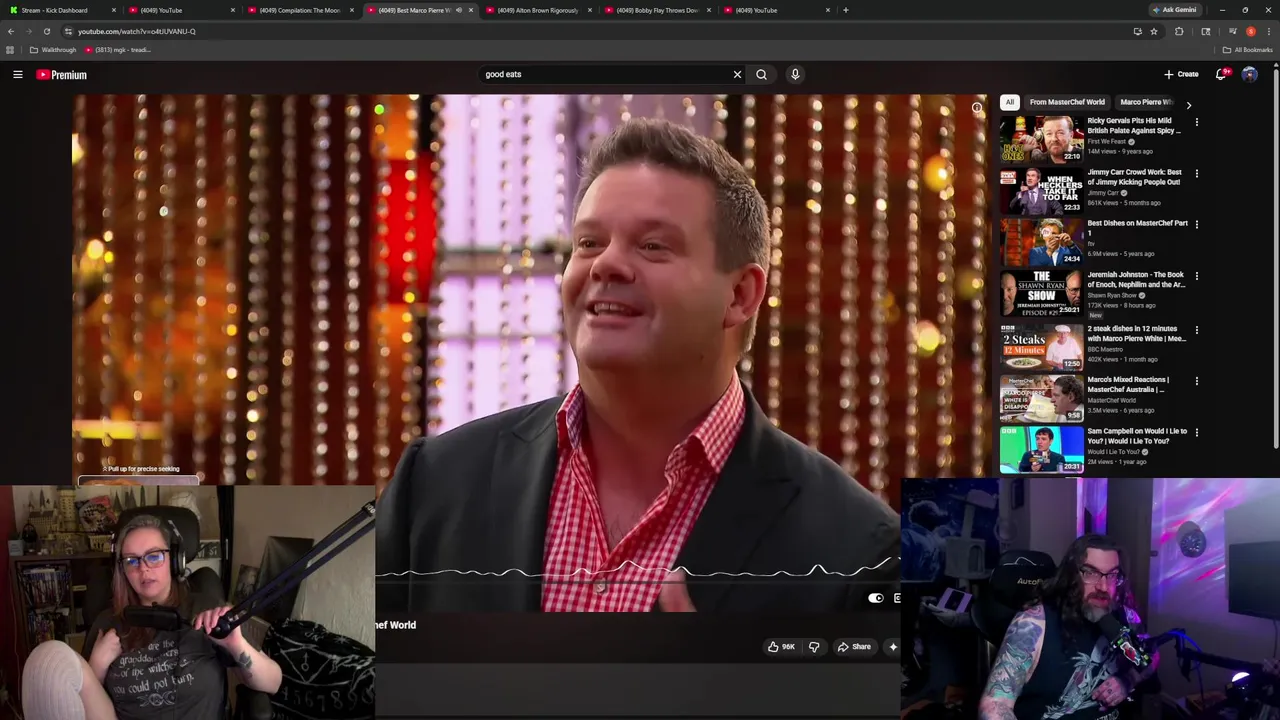
Task: Click video seek bar preview thumbnail
Action: click(139, 481)
